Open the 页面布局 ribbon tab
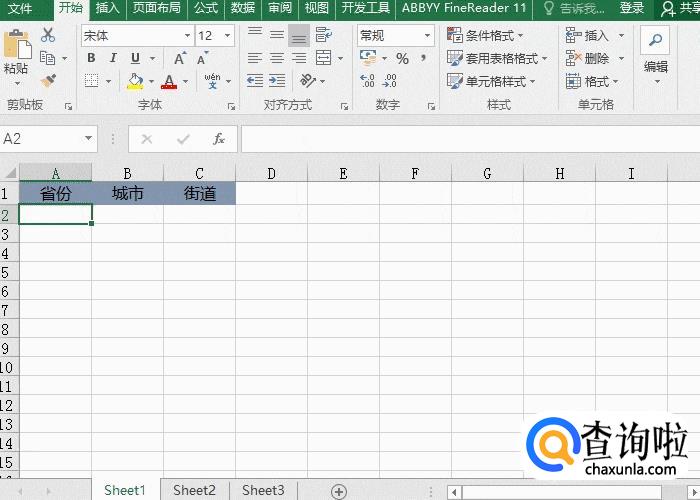 coord(157,8)
